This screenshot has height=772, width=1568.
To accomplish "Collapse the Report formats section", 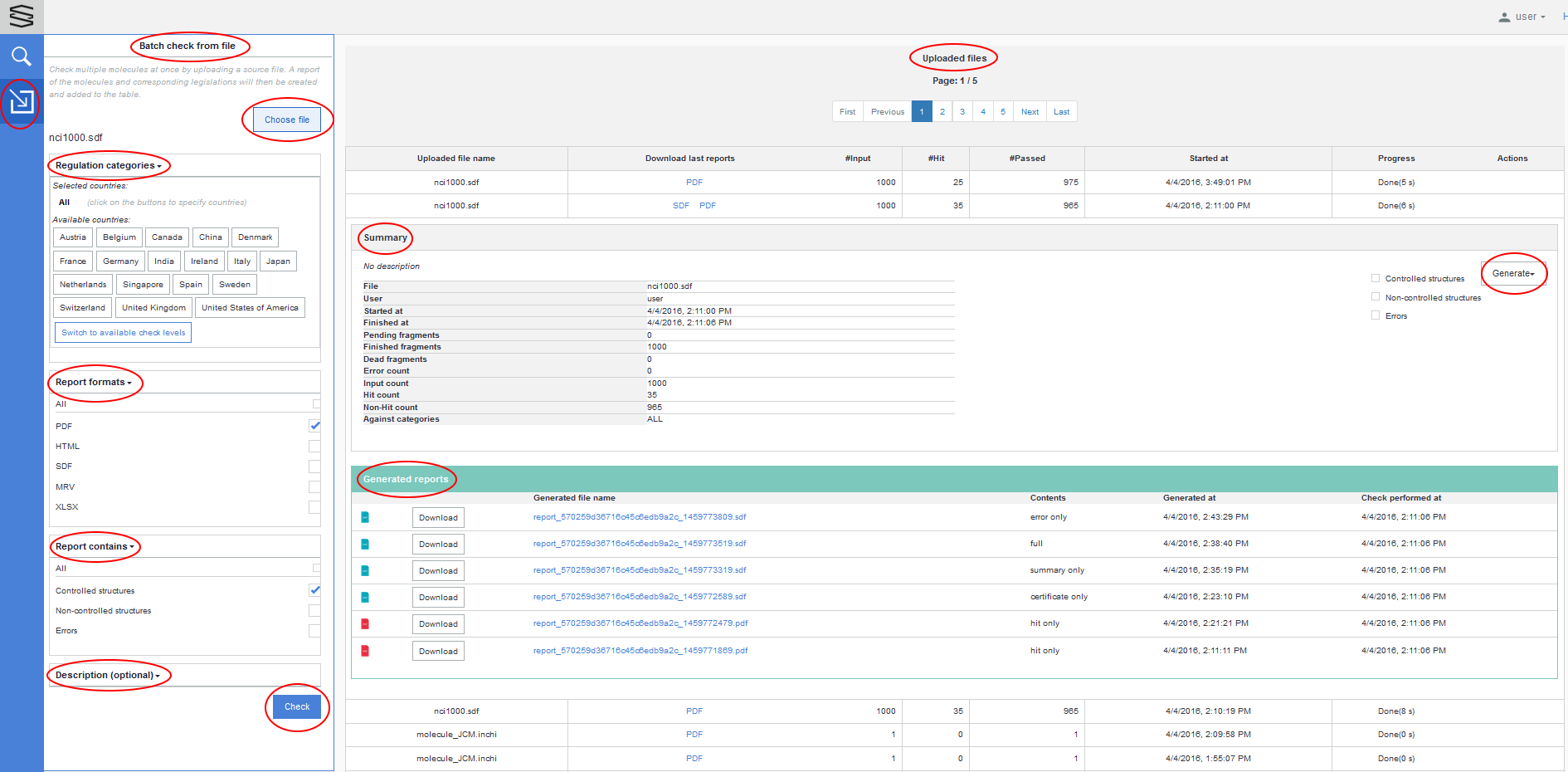I will pyautogui.click(x=94, y=382).
